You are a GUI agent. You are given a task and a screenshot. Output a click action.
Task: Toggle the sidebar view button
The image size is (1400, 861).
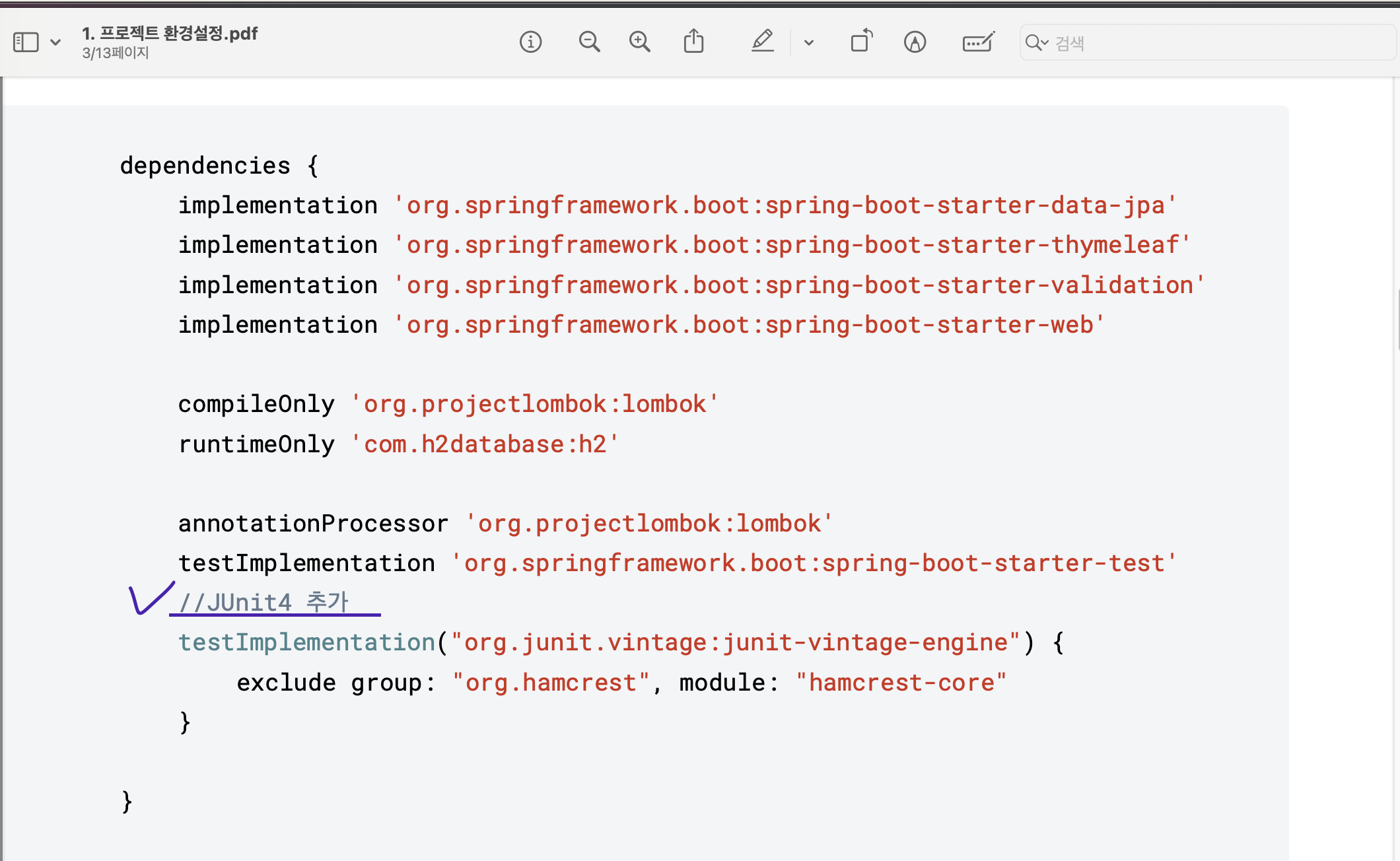click(x=26, y=42)
